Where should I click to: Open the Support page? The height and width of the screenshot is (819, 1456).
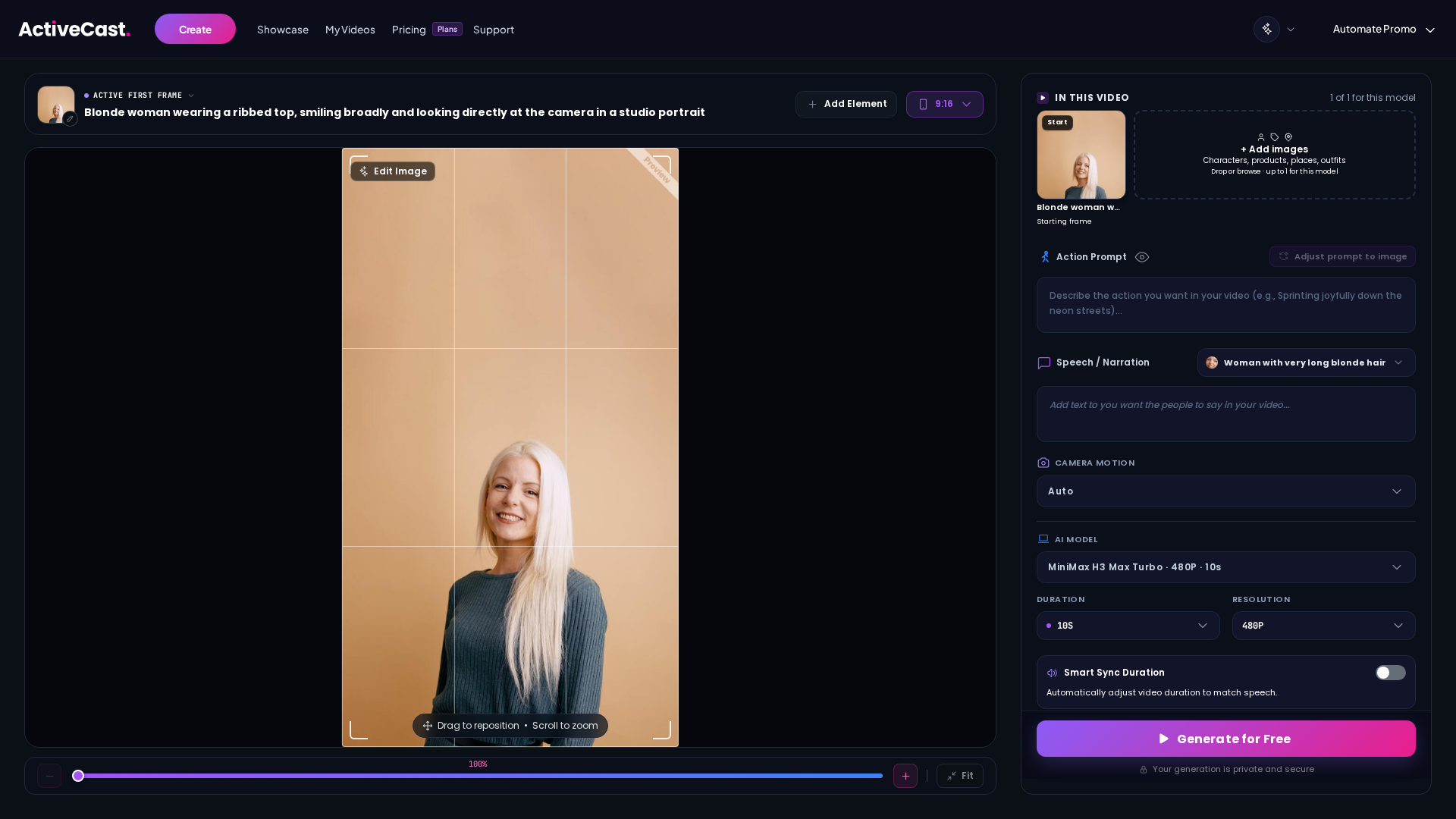point(494,30)
